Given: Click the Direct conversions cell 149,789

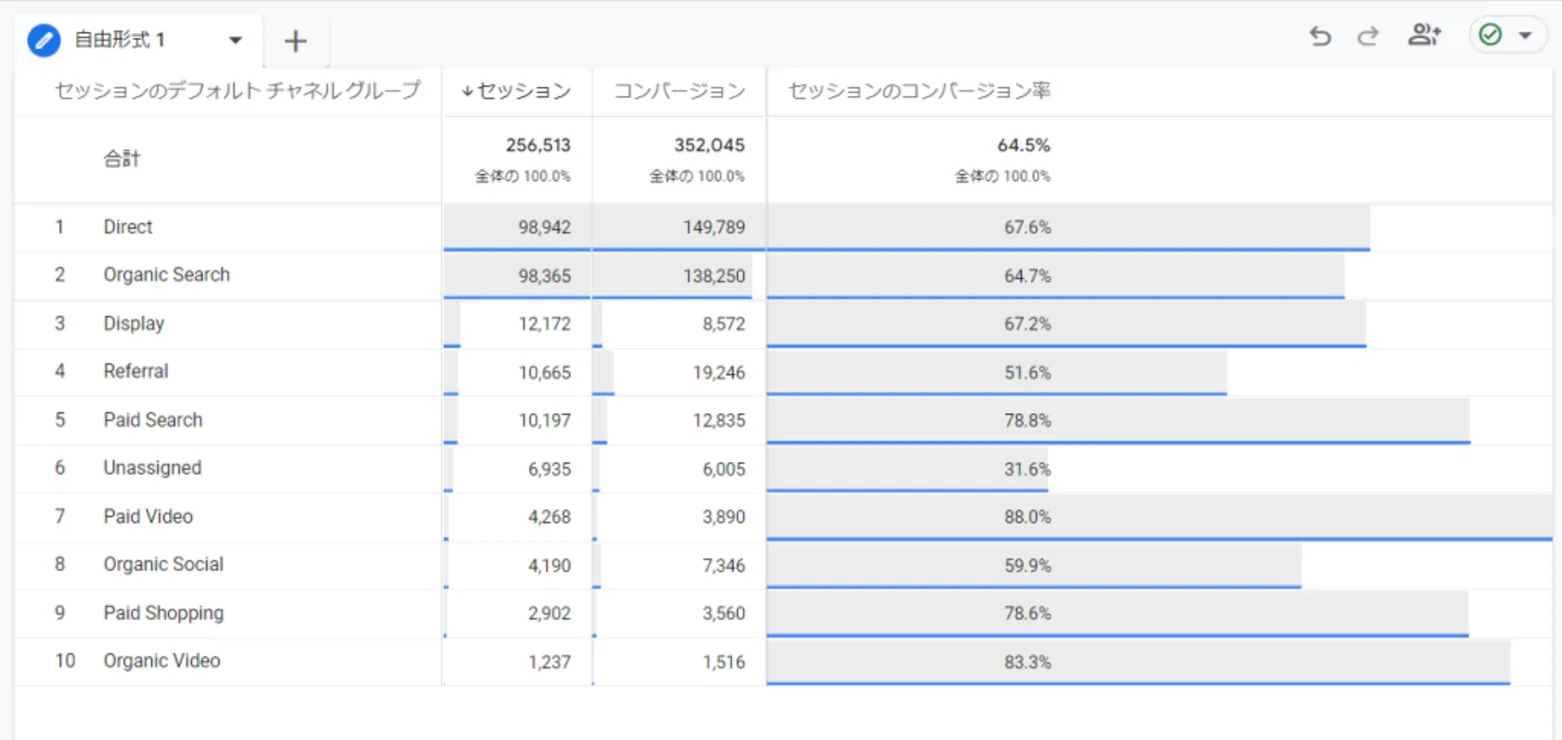Looking at the screenshot, I should pyautogui.click(x=715, y=228).
